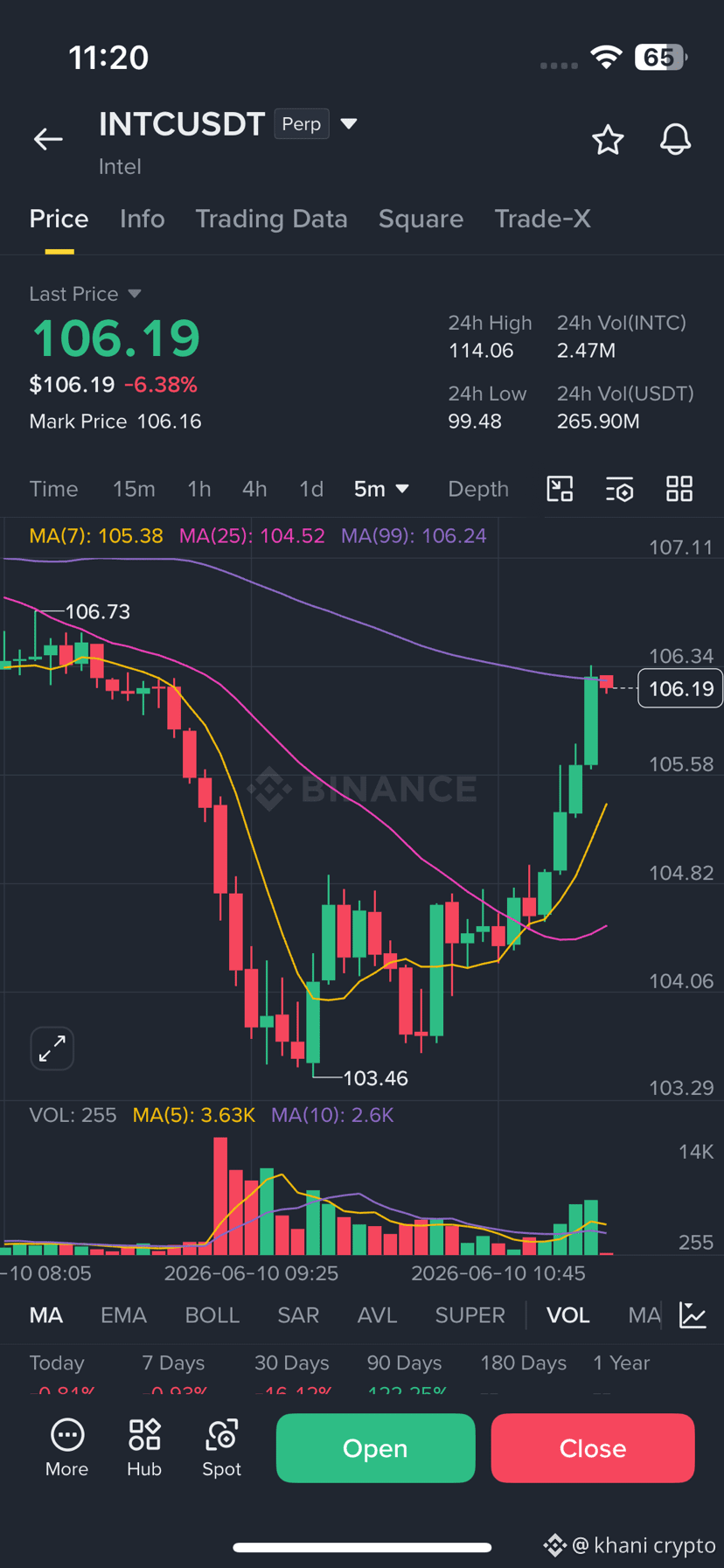Expand the INTCUSDT Perp pair dropdown
Image resolution: width=724 pixels, height=1568 pixels.
click(x=349, y=124)
